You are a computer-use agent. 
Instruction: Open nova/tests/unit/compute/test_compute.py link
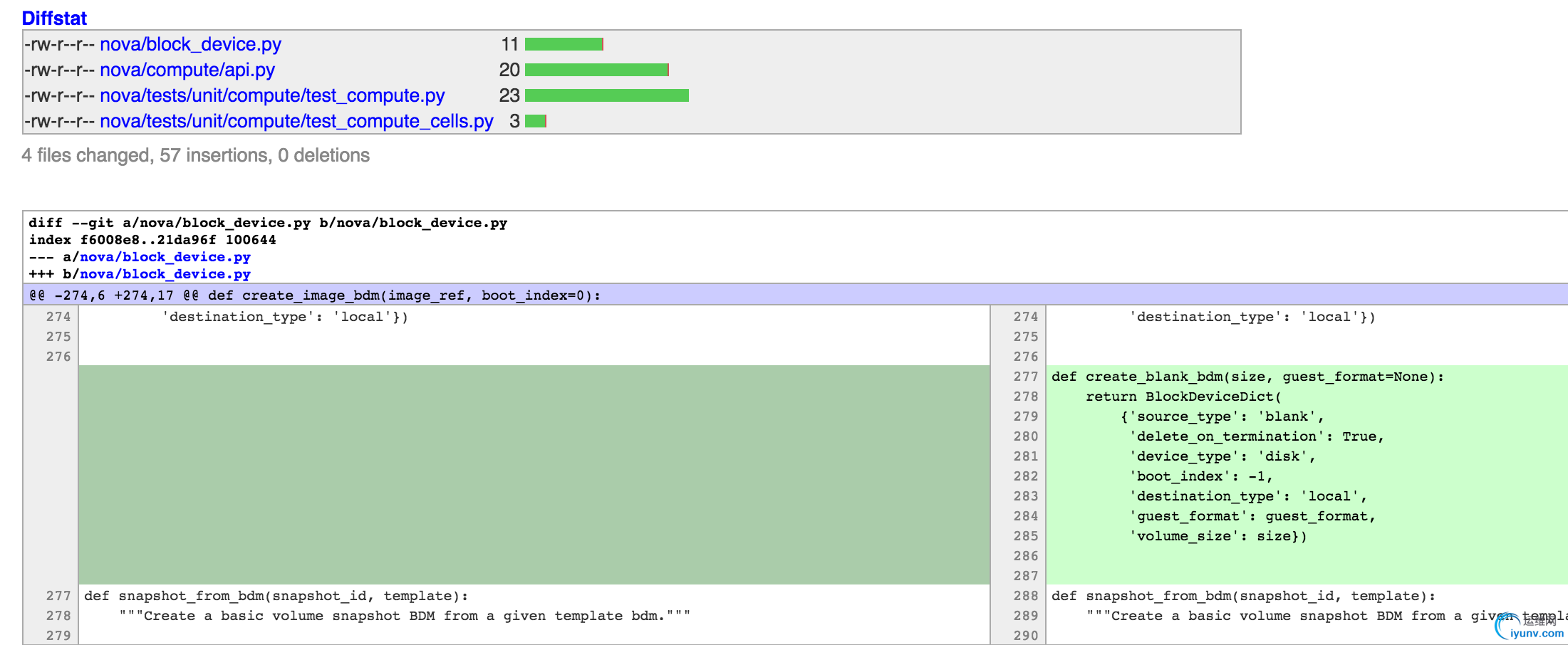(272, 95)
